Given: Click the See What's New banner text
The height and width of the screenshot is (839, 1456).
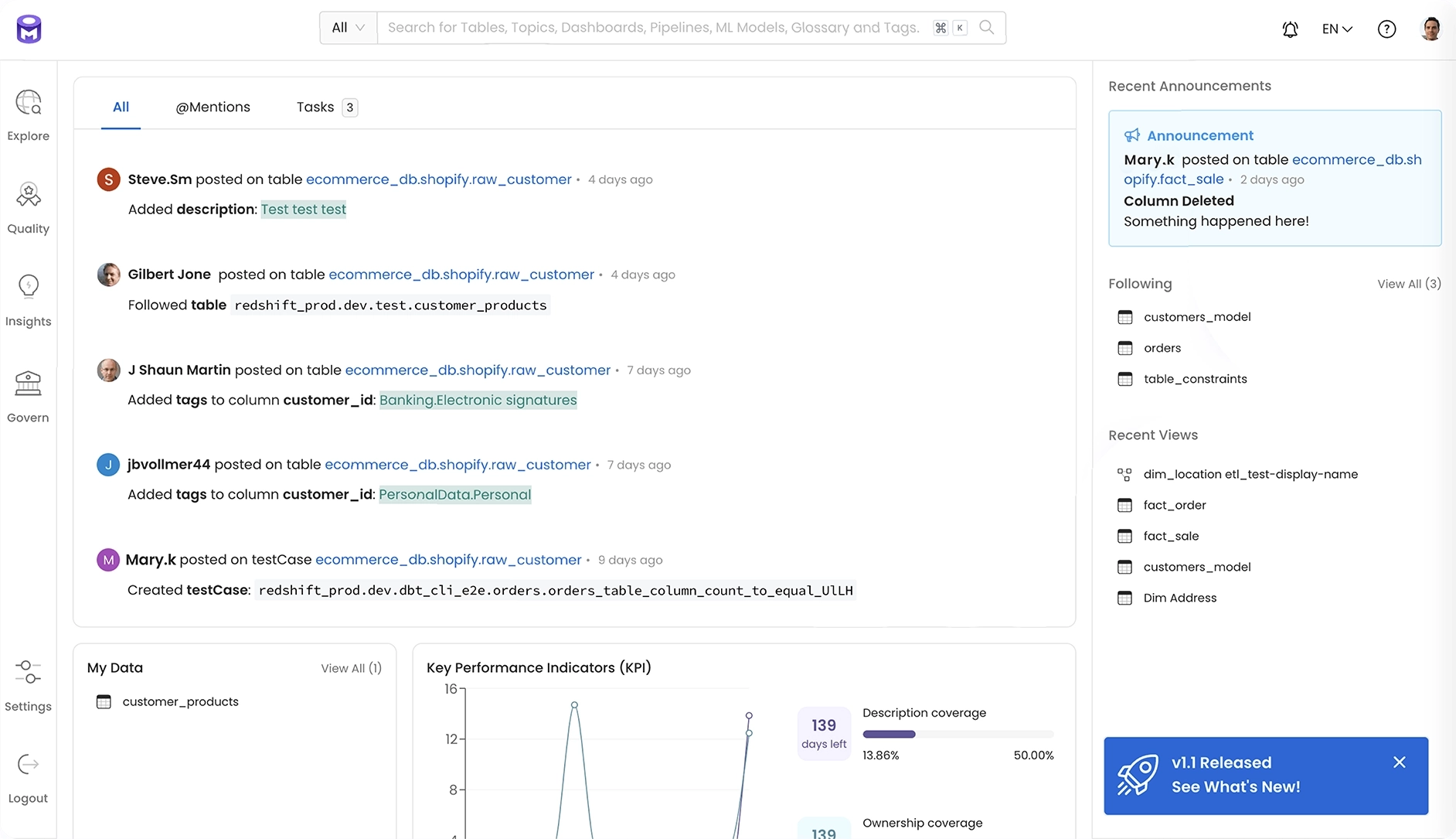Looking at the screenshot, I should click(x=1236, y=786).
